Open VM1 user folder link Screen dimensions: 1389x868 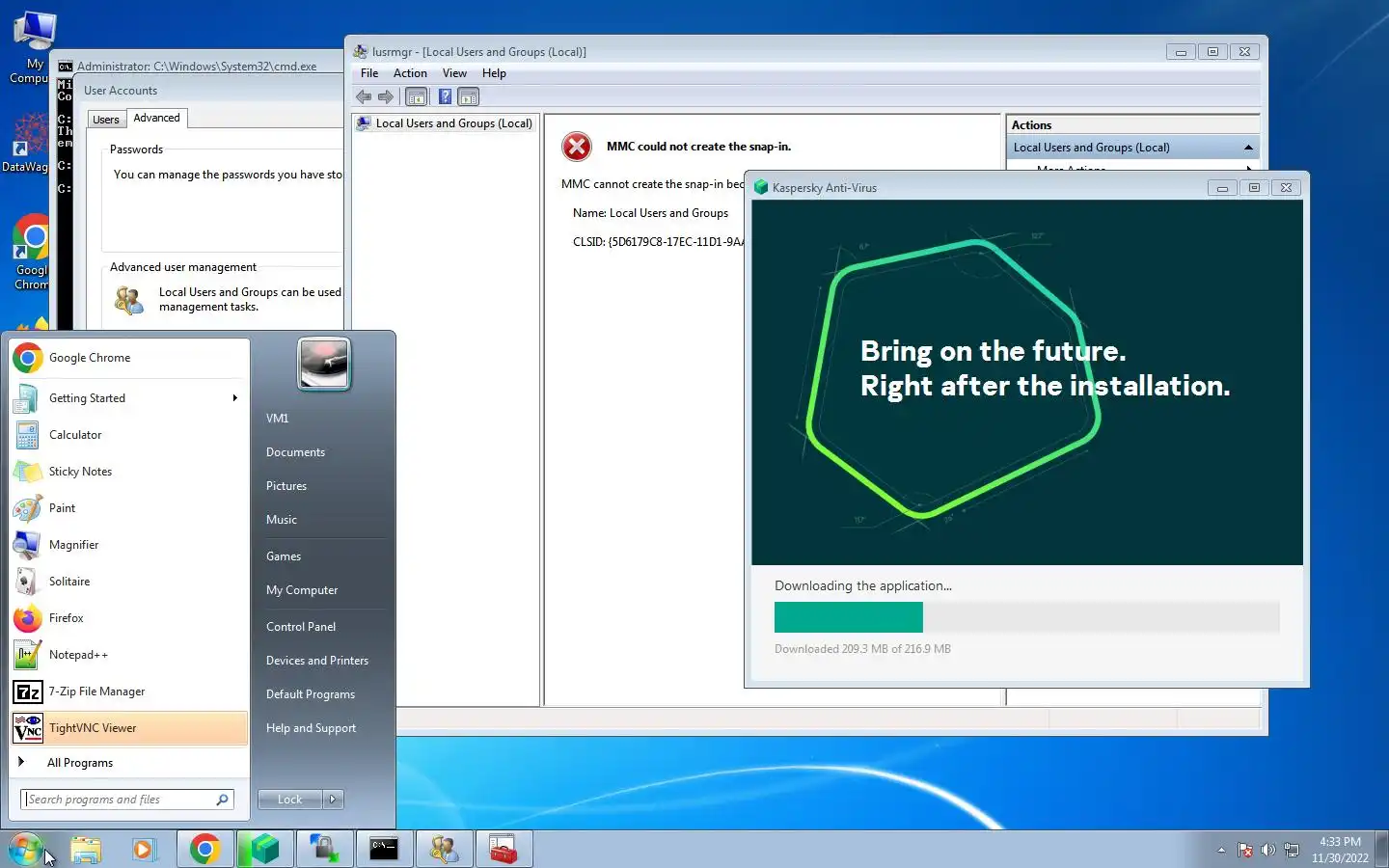pos(278,419)
